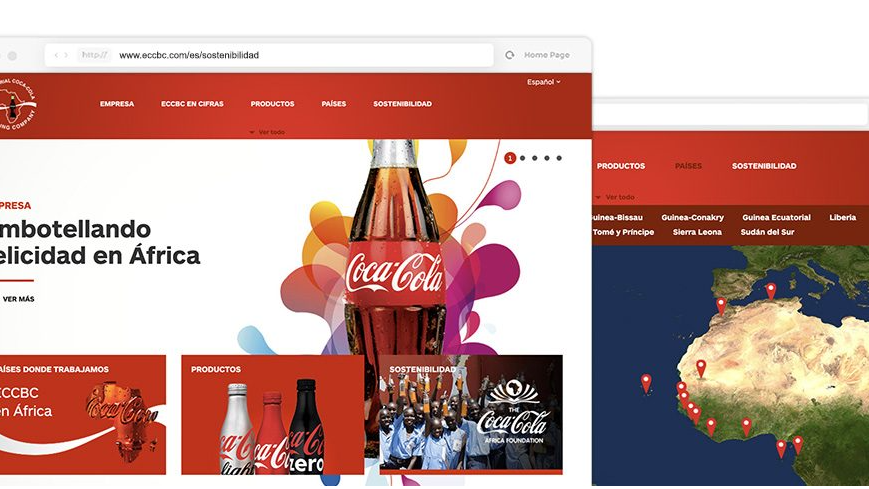Image resolution: width=869 pixels, height=489 pixels.
Task: Click the URL address bar field
Action: 269,55
